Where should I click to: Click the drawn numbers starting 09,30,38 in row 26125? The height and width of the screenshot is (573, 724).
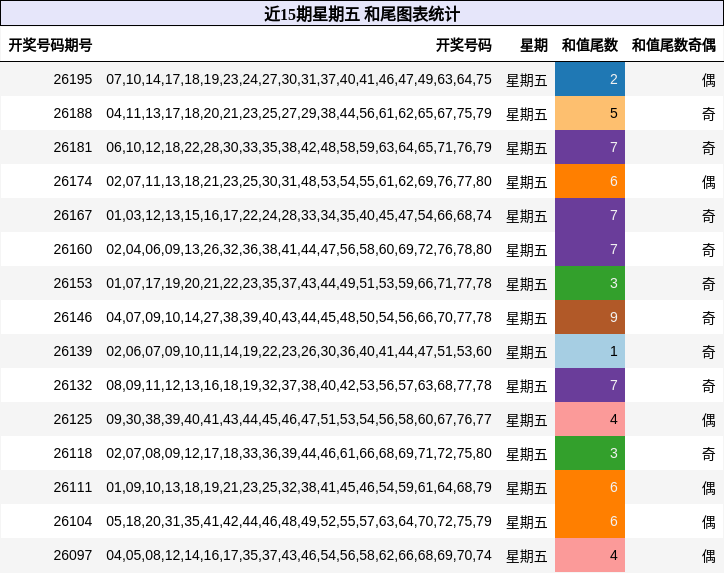(x=299, y=420)
